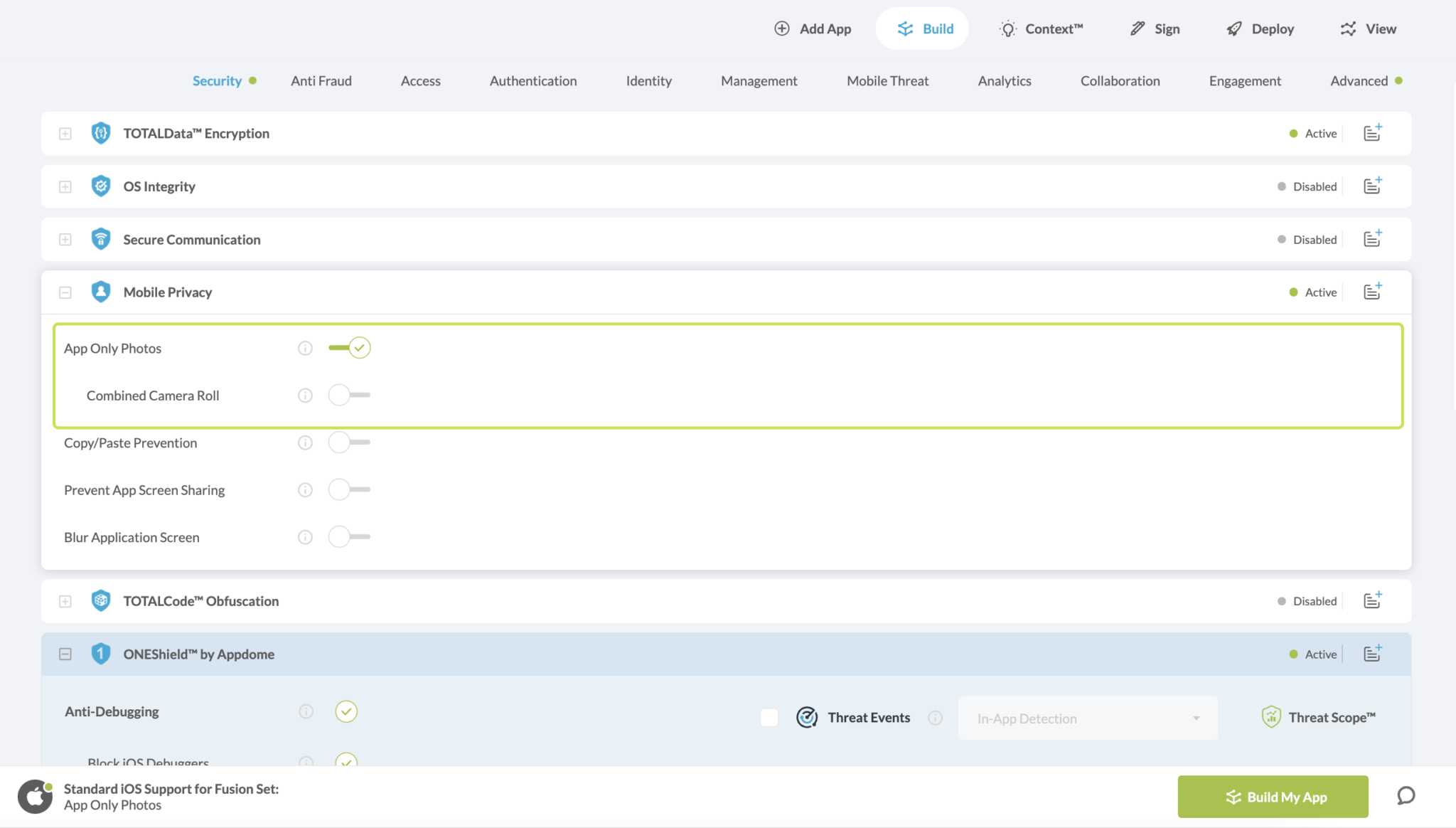
Task: Open the In-App Detection dropdown
Action: [x=1087, y=718]
